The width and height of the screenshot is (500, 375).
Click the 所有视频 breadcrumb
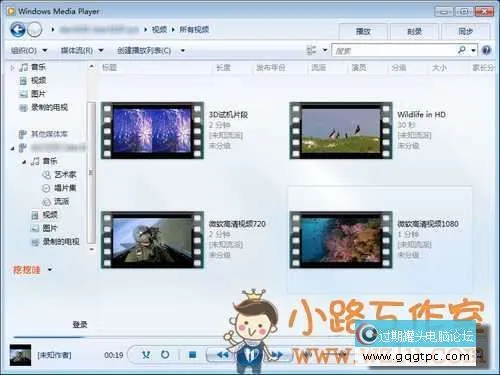point(194,30)
